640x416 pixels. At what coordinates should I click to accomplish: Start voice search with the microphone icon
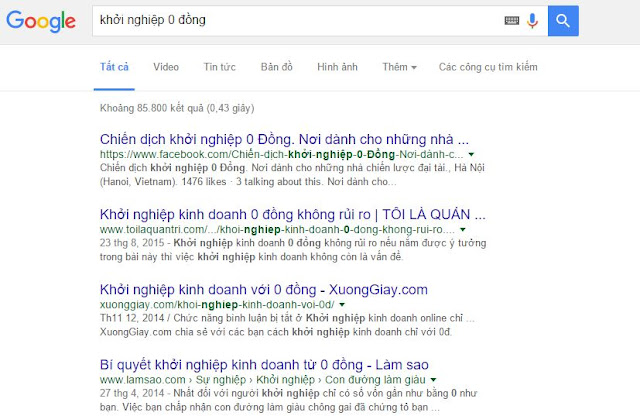click(532, 20)
